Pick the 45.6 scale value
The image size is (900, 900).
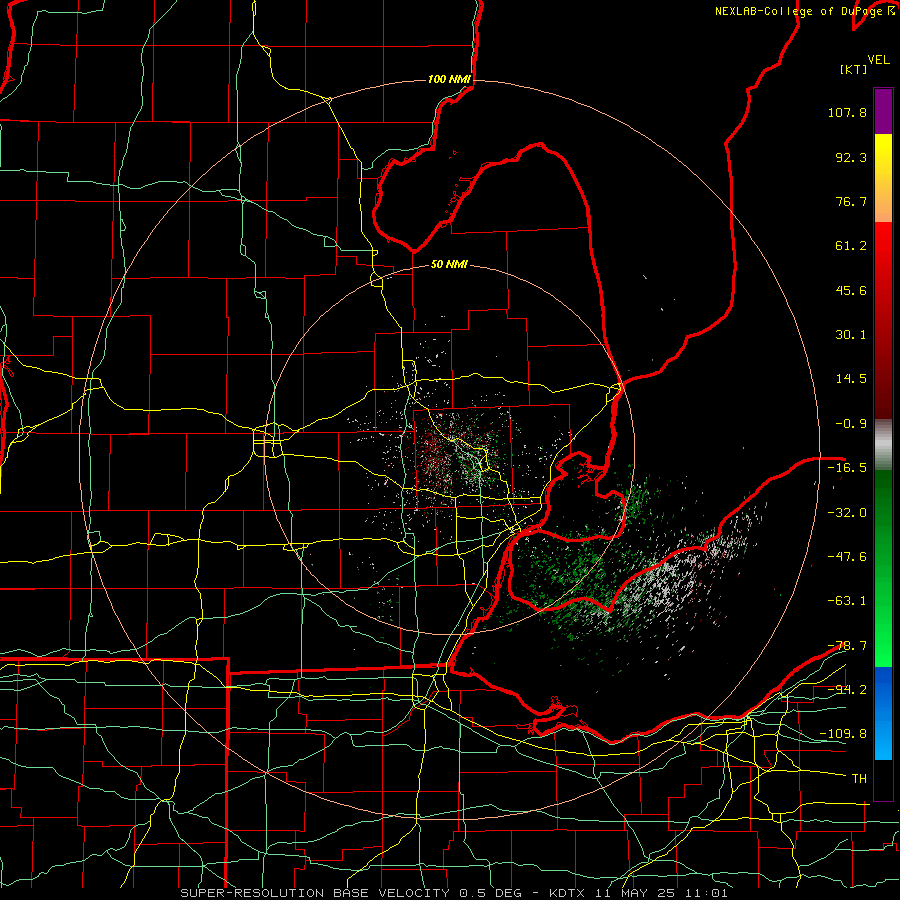851,290
